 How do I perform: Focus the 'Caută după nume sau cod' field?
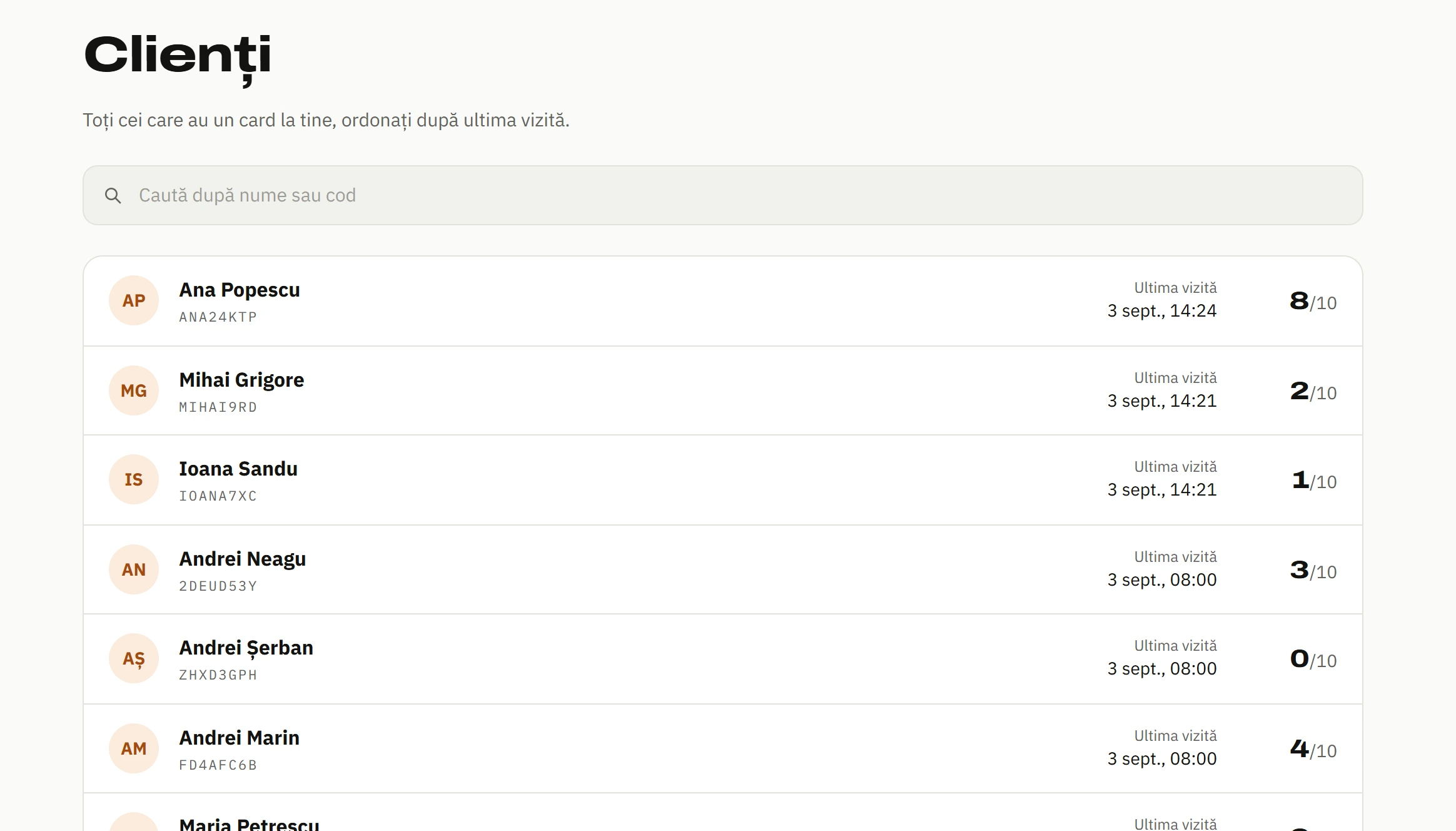[x=722, y=195]
